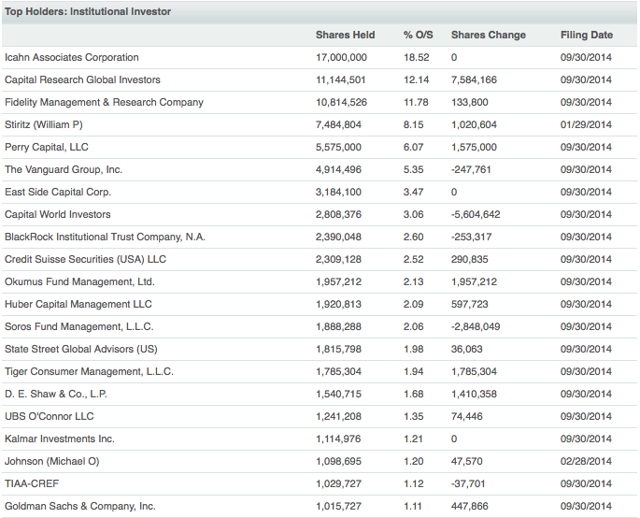This screenshot has width=640, height=518.
Task: Select State Street Global Advisors (US)
Action: pyautogui.click(x=81, y=349)
